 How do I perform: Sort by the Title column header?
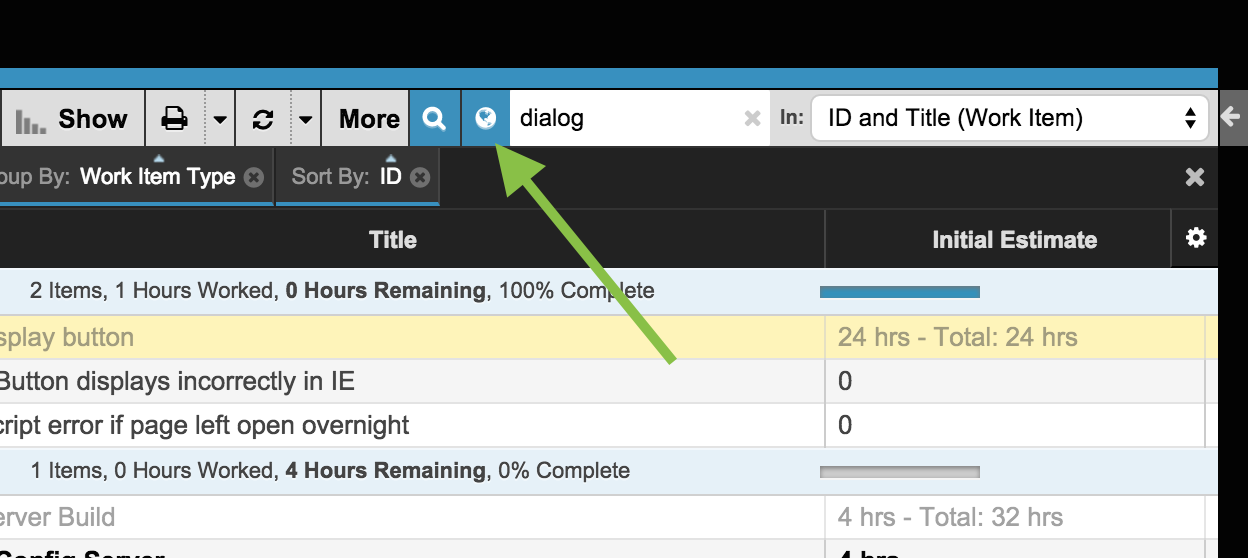[x=393, y=239]
